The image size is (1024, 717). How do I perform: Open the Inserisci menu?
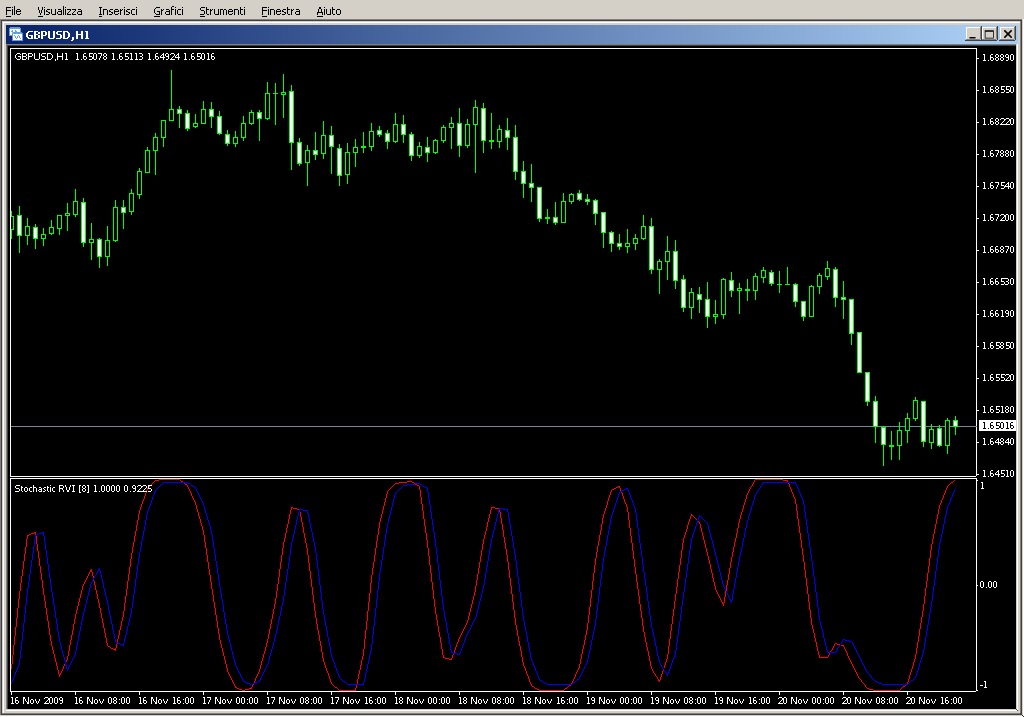[118, 11]
